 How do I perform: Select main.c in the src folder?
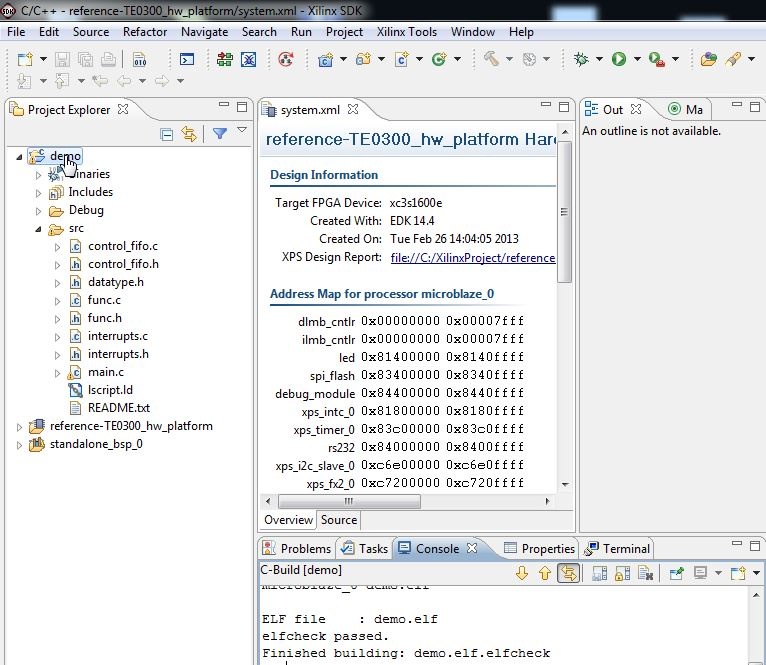[x=106, y=372]
